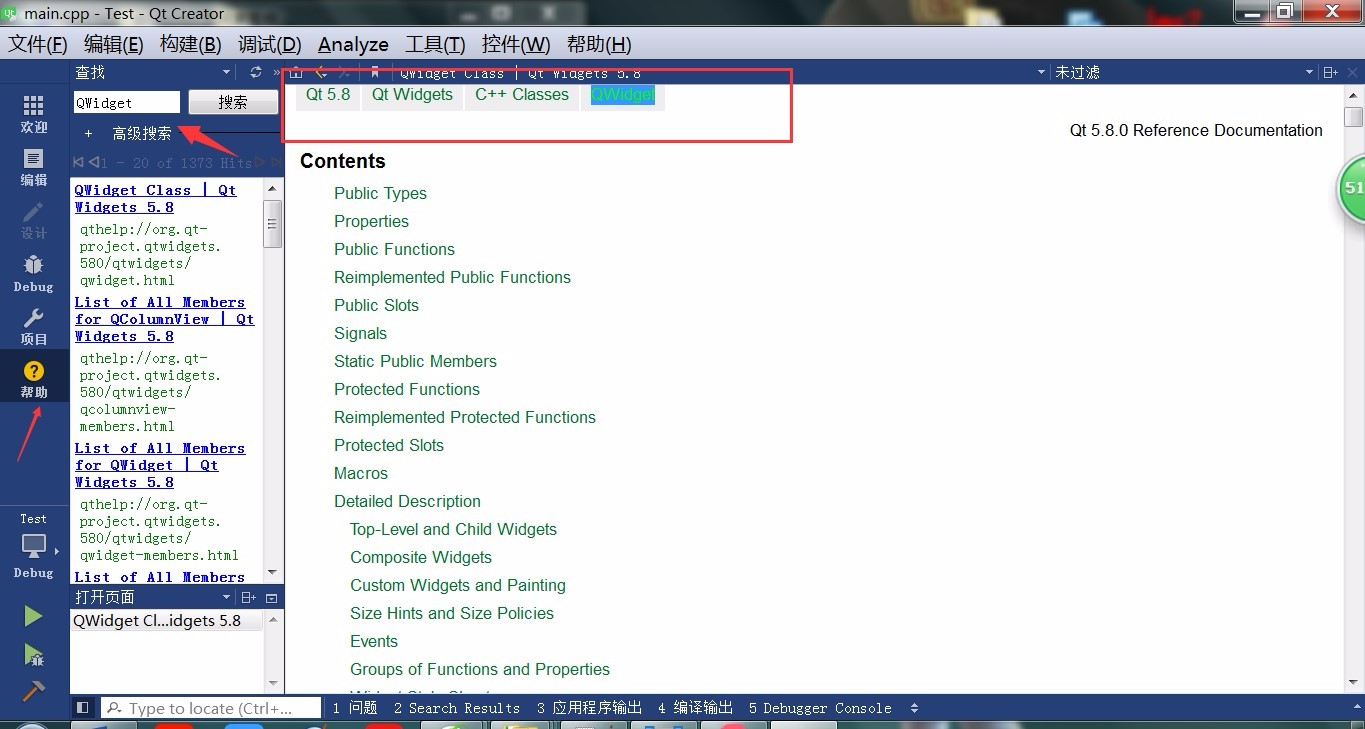Click the sync/refresh icon beside 查找

point(256,72)
